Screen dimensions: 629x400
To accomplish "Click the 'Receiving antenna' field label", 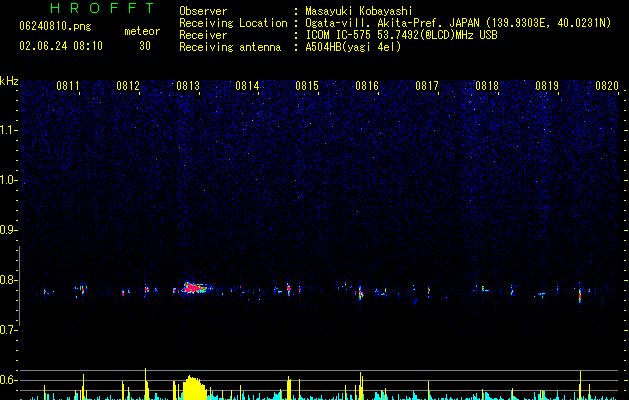I will (230, 47).
